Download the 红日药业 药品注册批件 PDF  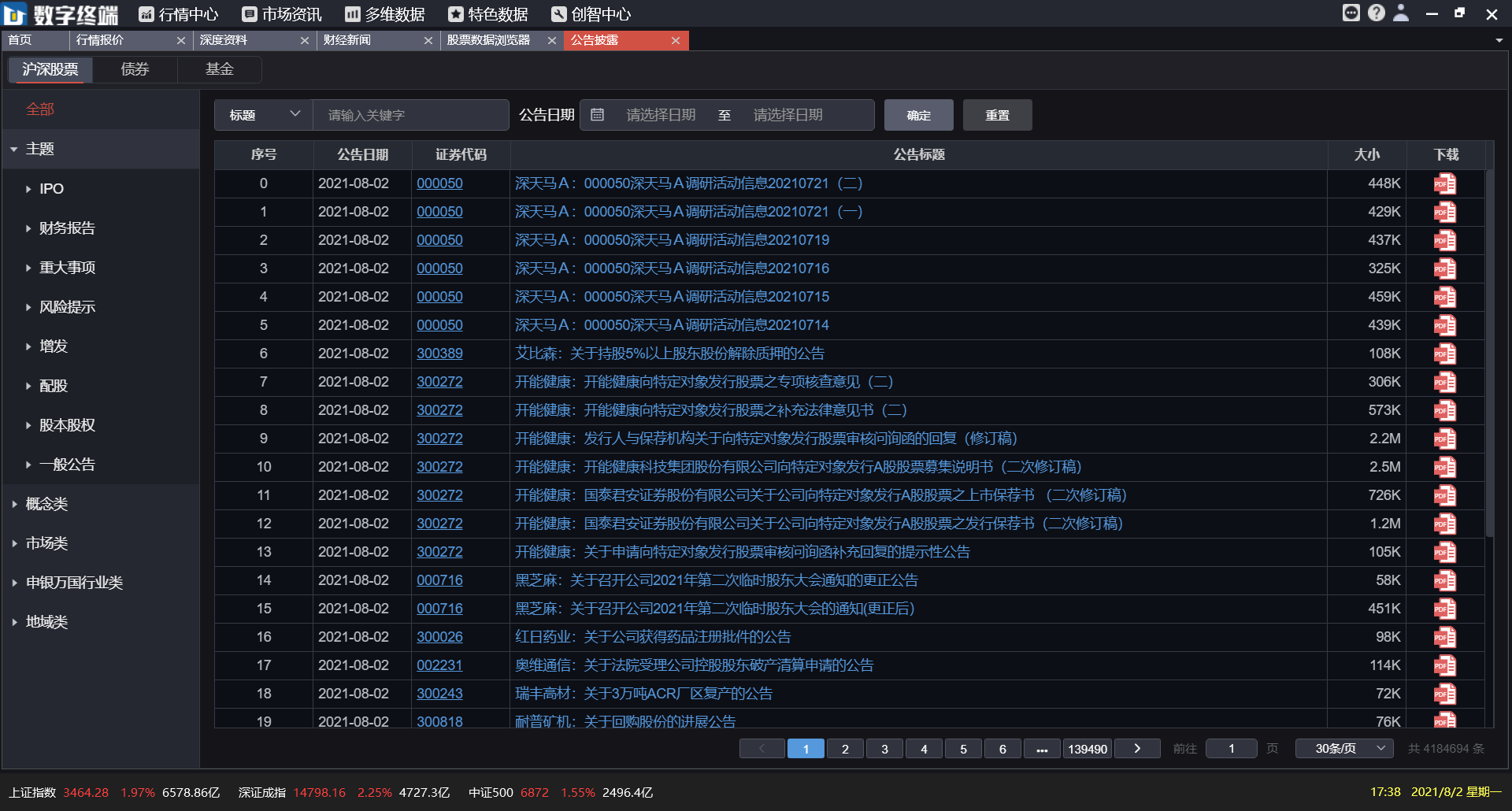[x=1444, y=637]
